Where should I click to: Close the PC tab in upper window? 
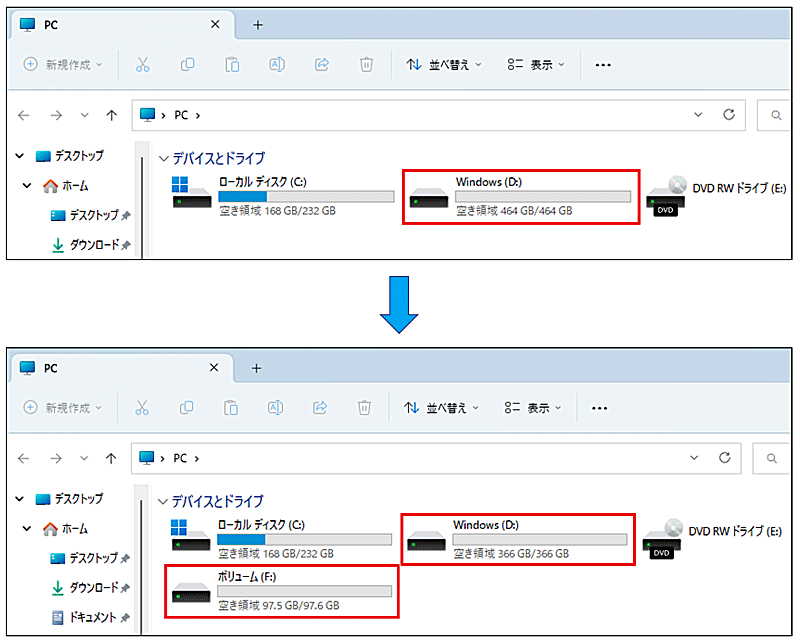coord(215,24)
